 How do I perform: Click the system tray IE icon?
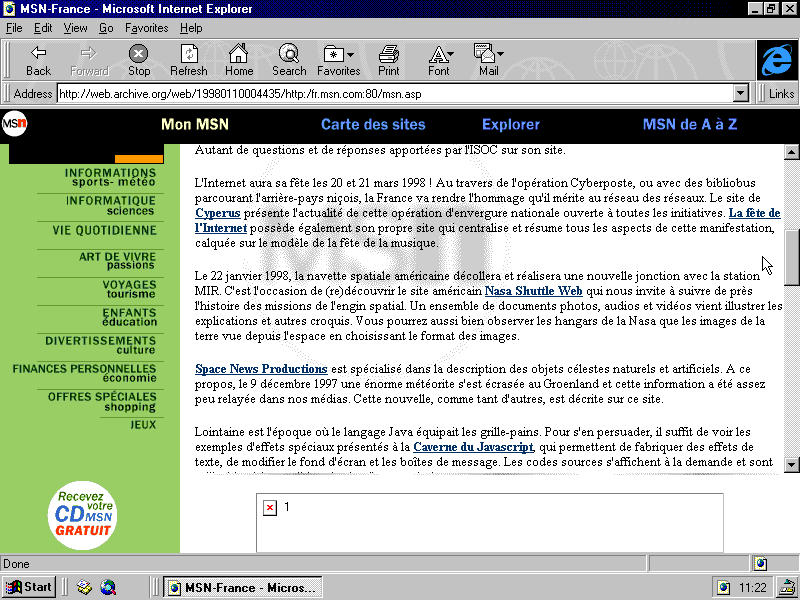pyautogui.click(x=723, y=588)
